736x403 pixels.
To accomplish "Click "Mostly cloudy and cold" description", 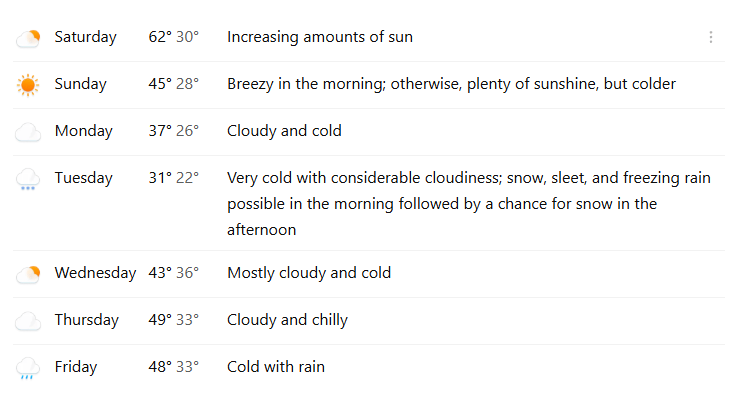I will click(x=309, y=273).
